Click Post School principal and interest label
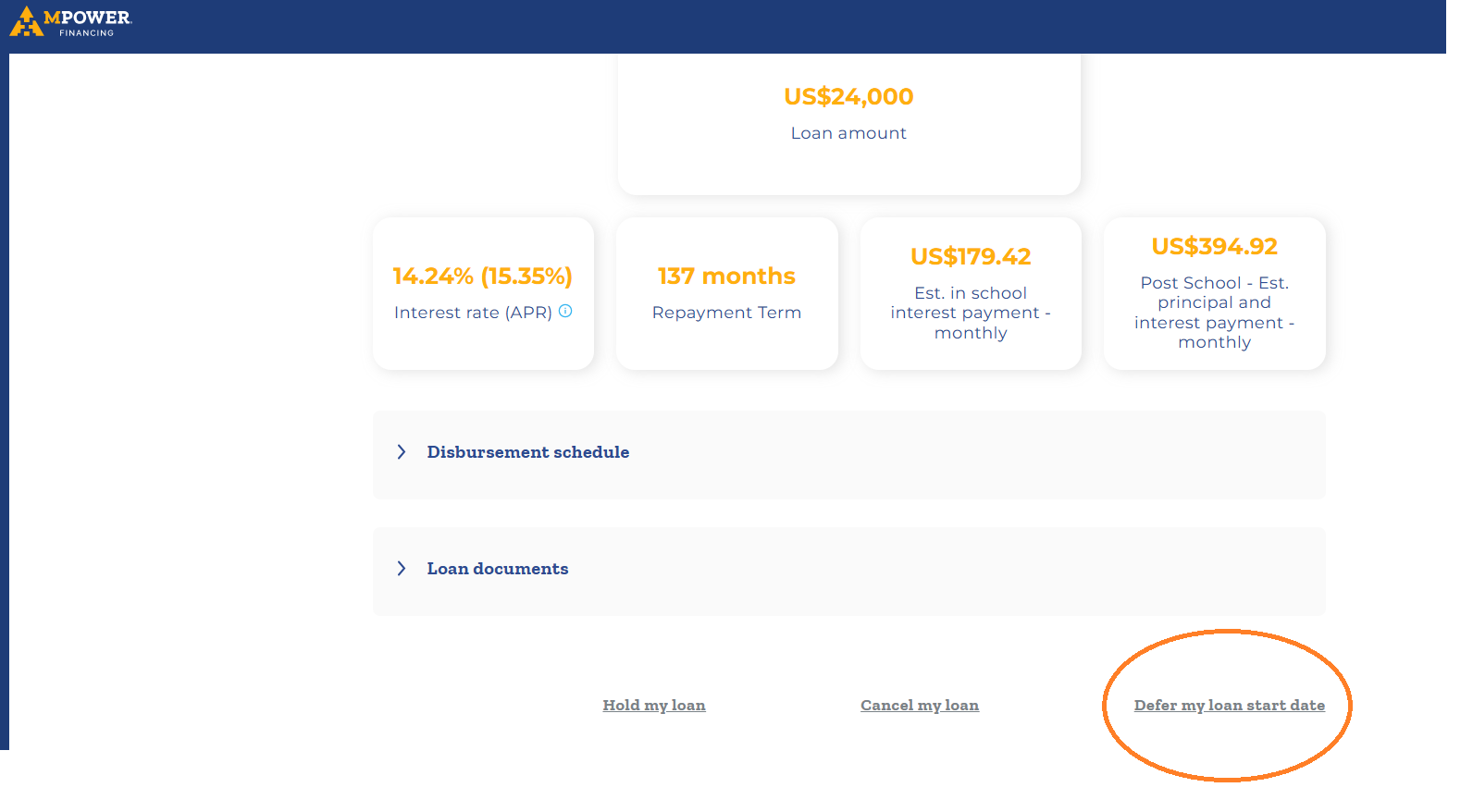 click(x=1214, y=313)
